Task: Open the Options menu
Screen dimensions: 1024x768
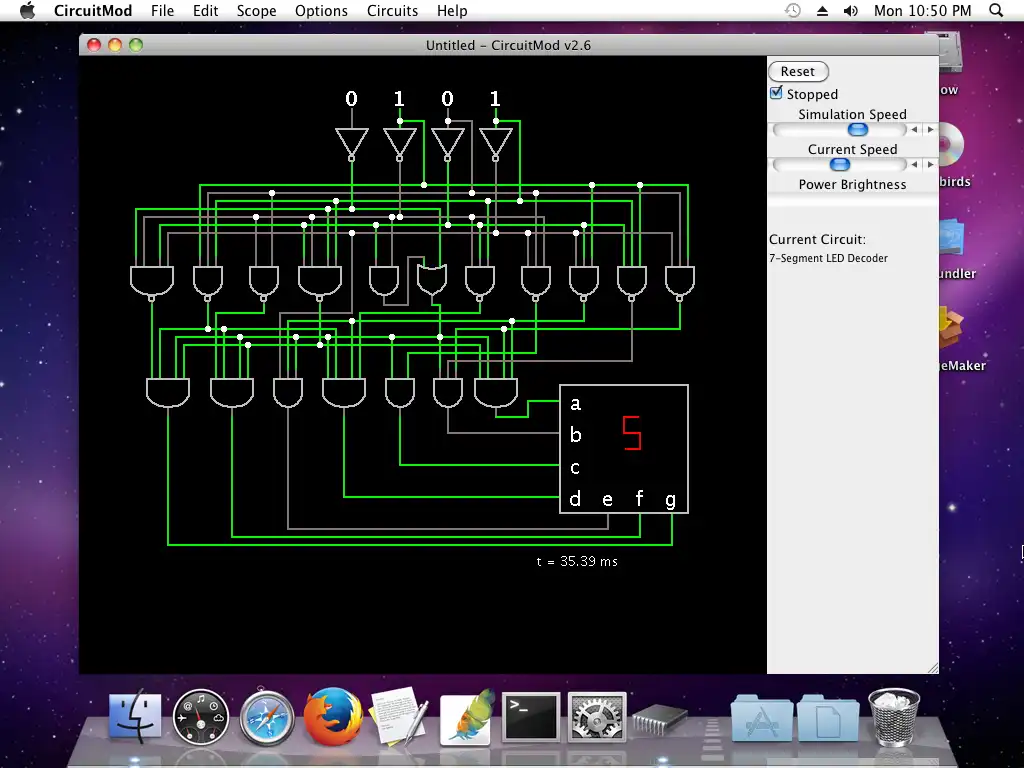Action: (x=321, y=11)
